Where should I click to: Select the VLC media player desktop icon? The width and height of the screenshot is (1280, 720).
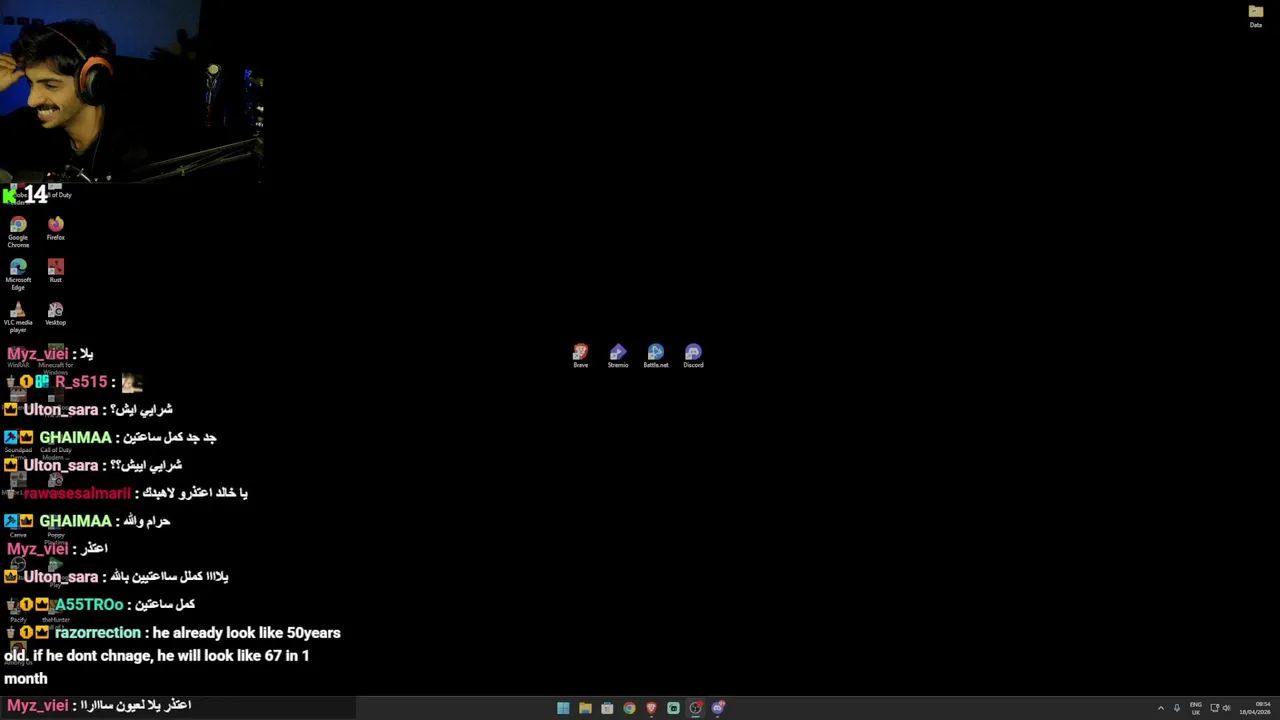tap(18, 318)
